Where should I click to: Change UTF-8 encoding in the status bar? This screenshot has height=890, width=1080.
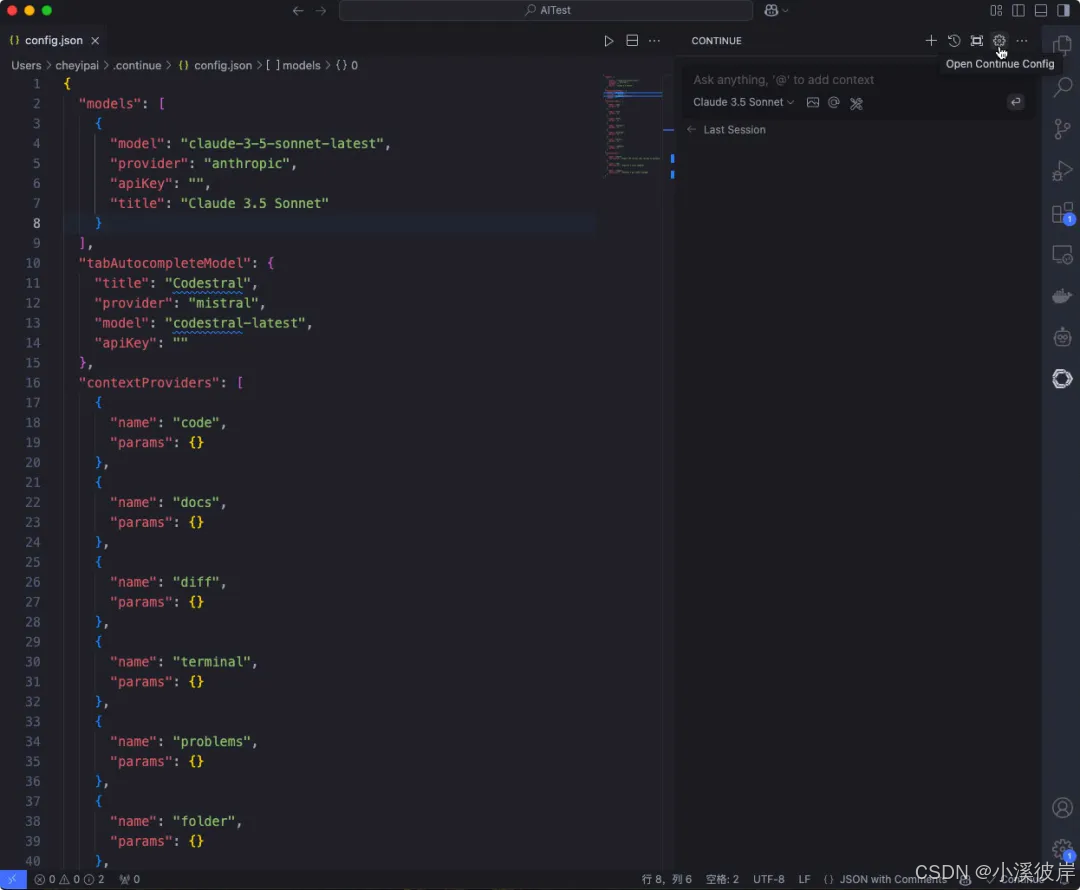768,879
